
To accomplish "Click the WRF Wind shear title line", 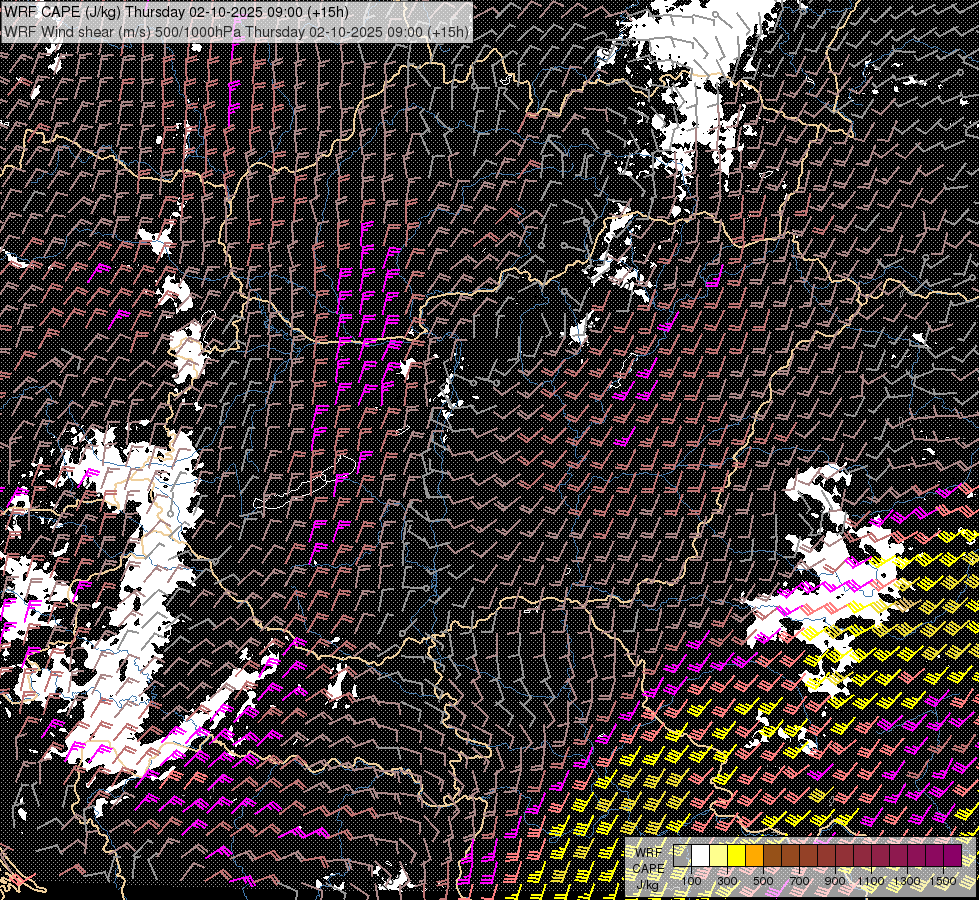I will click(236, 31).
